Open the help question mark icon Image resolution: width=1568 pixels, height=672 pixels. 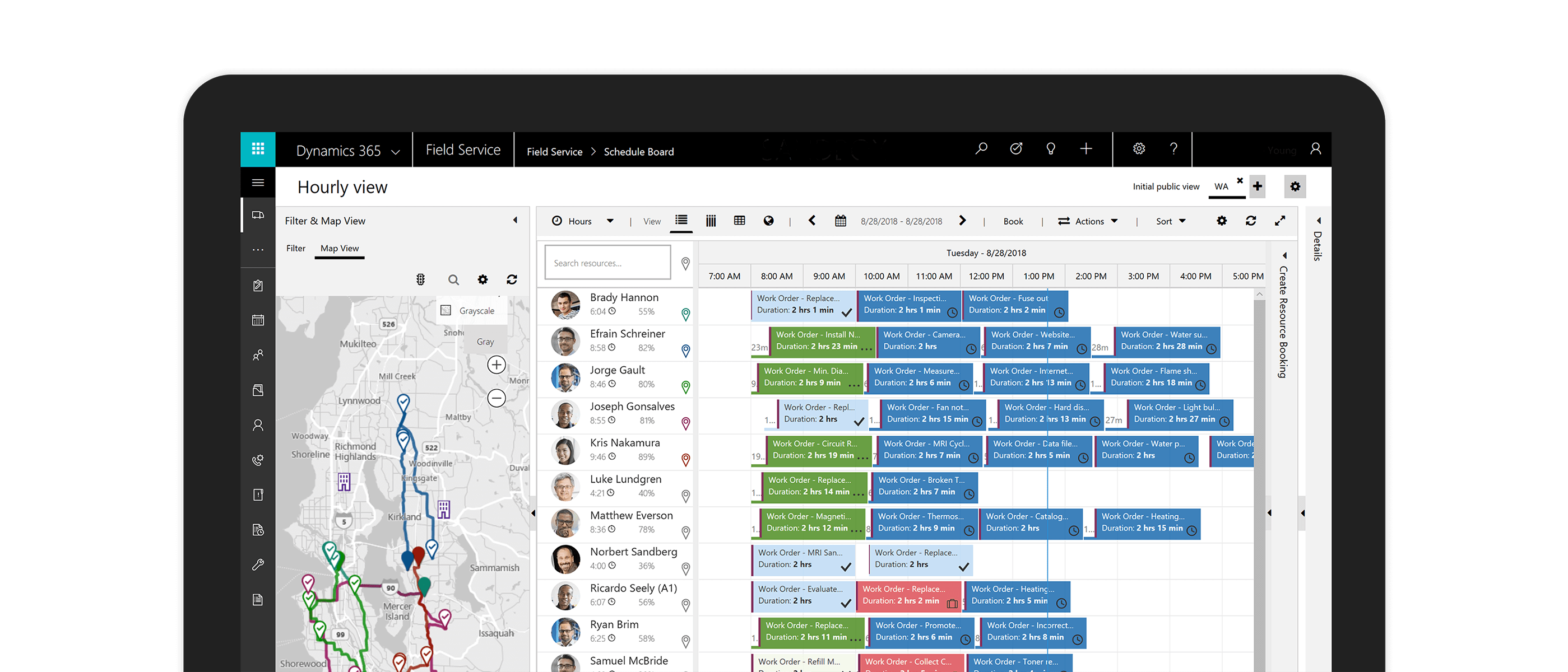pos(1173,149)
